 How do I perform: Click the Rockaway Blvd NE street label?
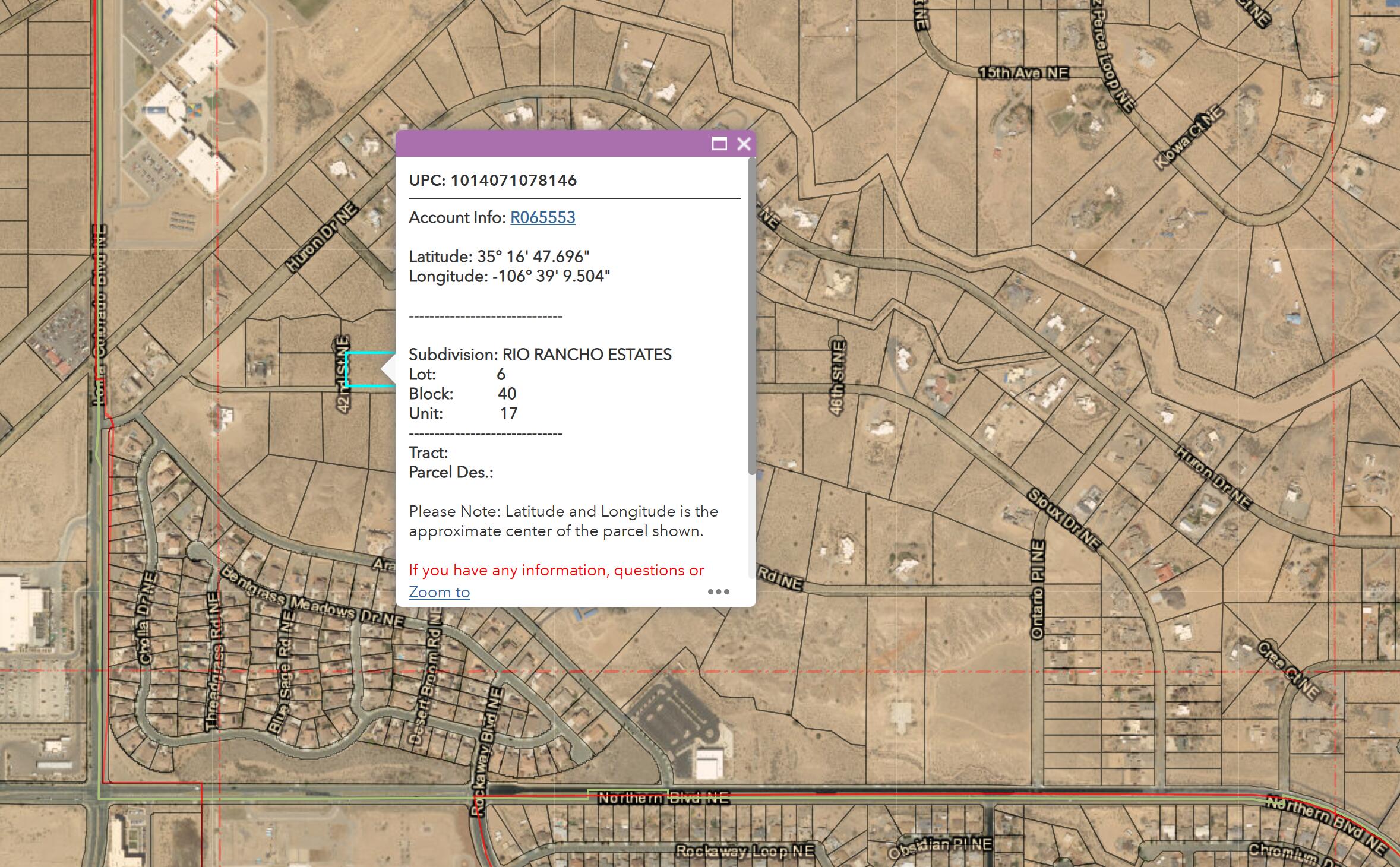tap(486, 751)
